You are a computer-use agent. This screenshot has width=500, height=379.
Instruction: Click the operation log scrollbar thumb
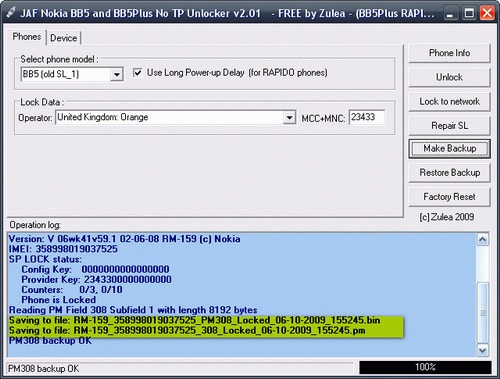[x=483, y=313]
